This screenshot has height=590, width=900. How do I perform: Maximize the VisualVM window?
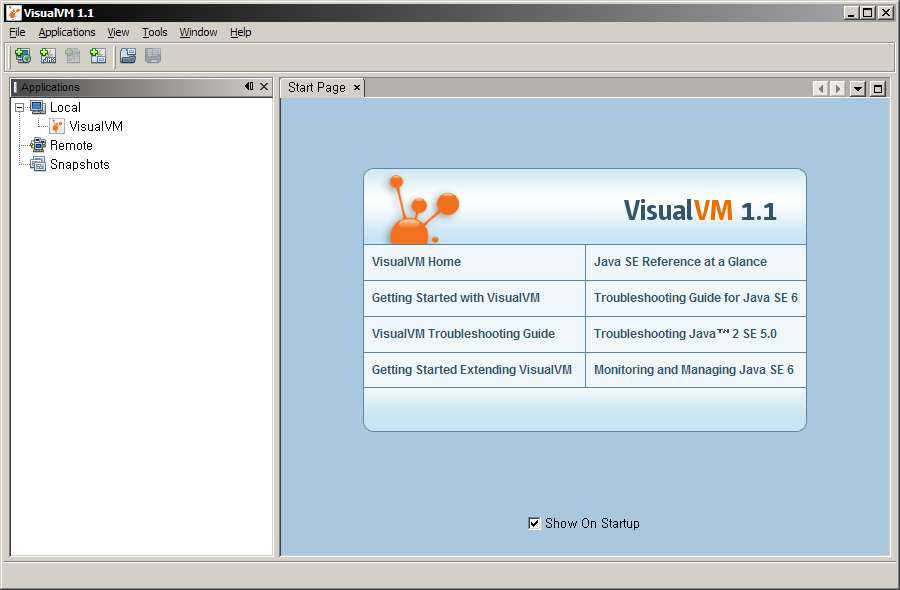click(x=868, y=13)
